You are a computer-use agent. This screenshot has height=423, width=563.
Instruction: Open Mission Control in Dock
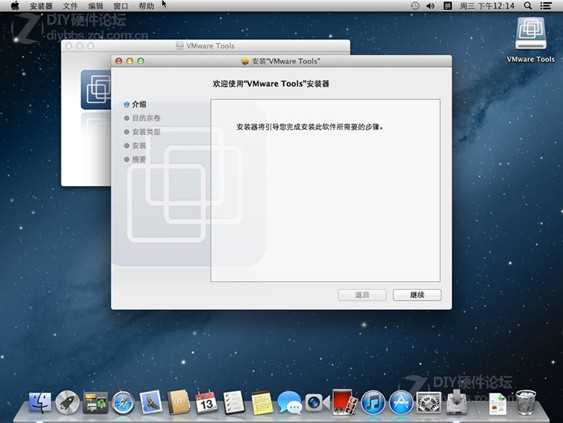tap(95, 402)
